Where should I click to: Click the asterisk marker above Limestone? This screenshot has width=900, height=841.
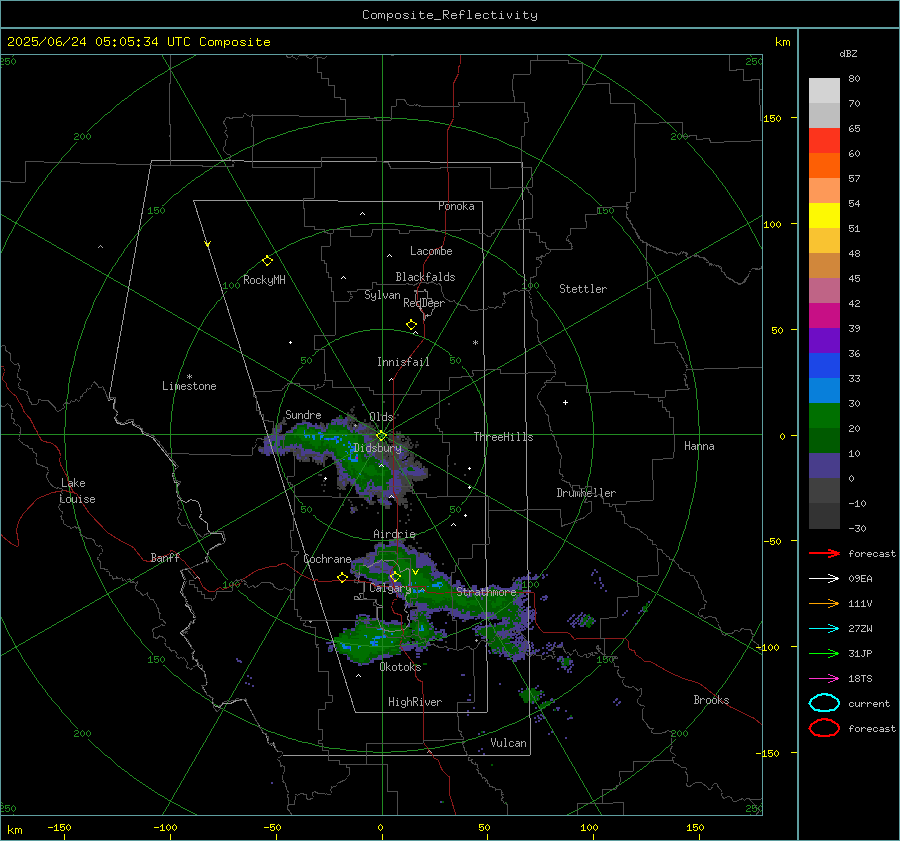(x=189, y=377)
